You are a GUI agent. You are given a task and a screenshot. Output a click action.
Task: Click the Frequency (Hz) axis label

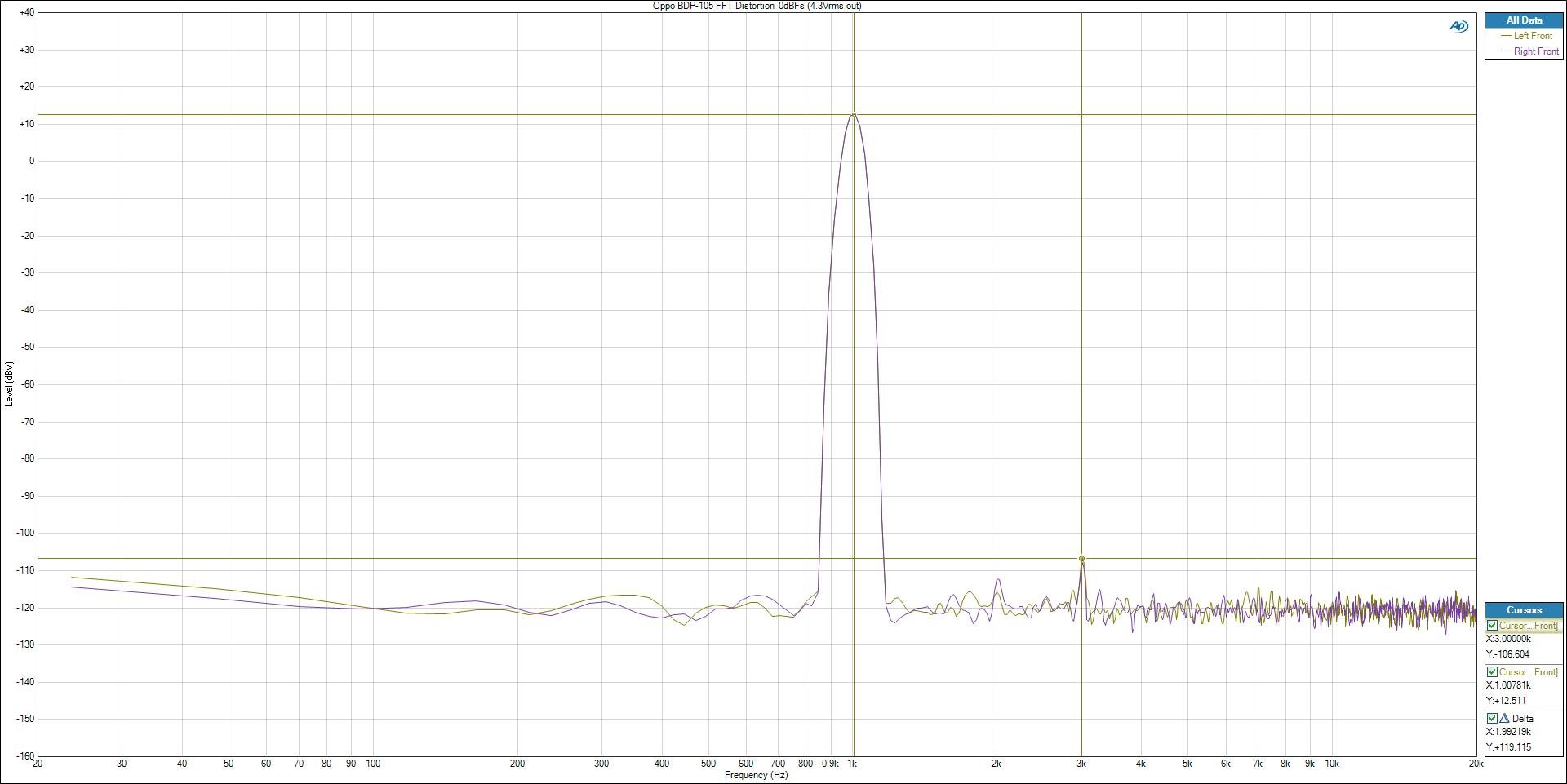click(x=757, y=775)
